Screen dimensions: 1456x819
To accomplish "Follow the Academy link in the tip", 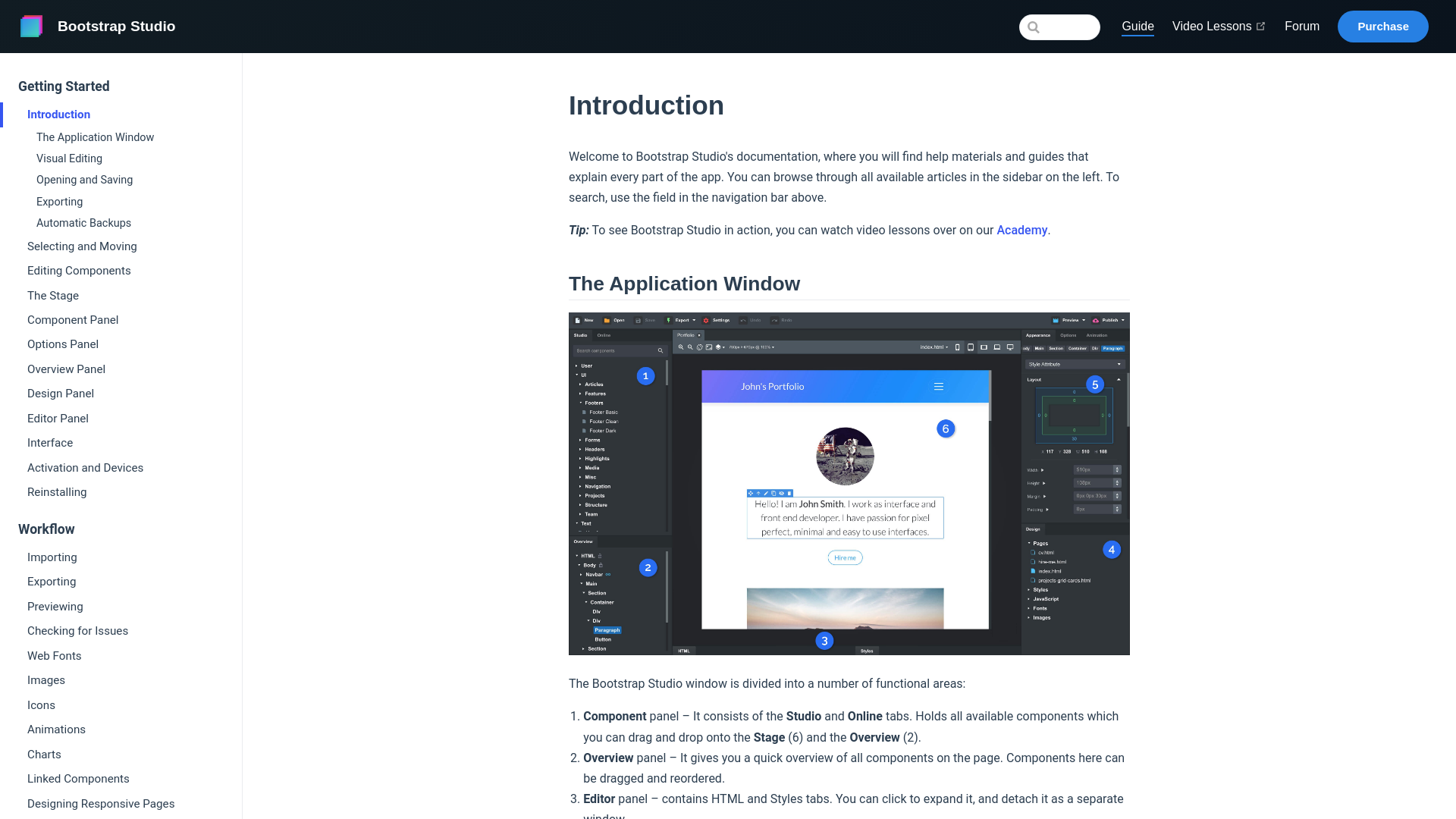I will [x=1021, y=231].
